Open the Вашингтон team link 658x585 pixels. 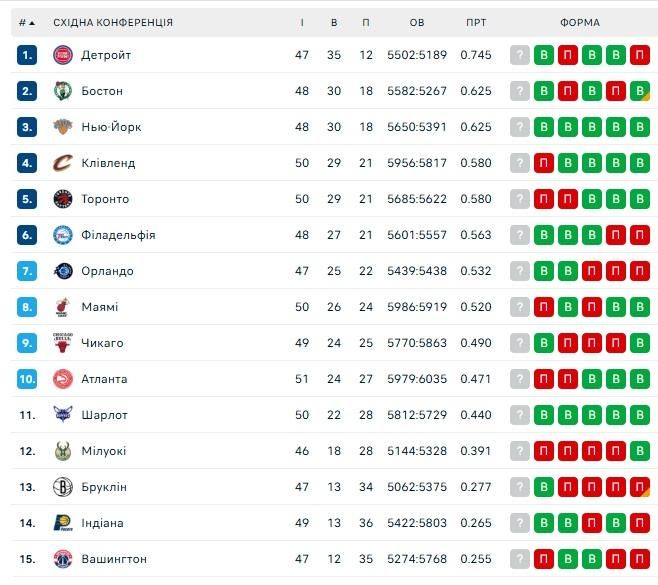click(114, 559)
